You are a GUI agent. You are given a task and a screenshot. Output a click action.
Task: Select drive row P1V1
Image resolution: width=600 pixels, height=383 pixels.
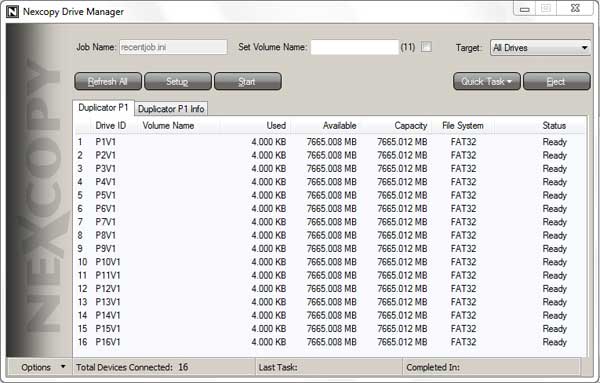pos(330,142)
